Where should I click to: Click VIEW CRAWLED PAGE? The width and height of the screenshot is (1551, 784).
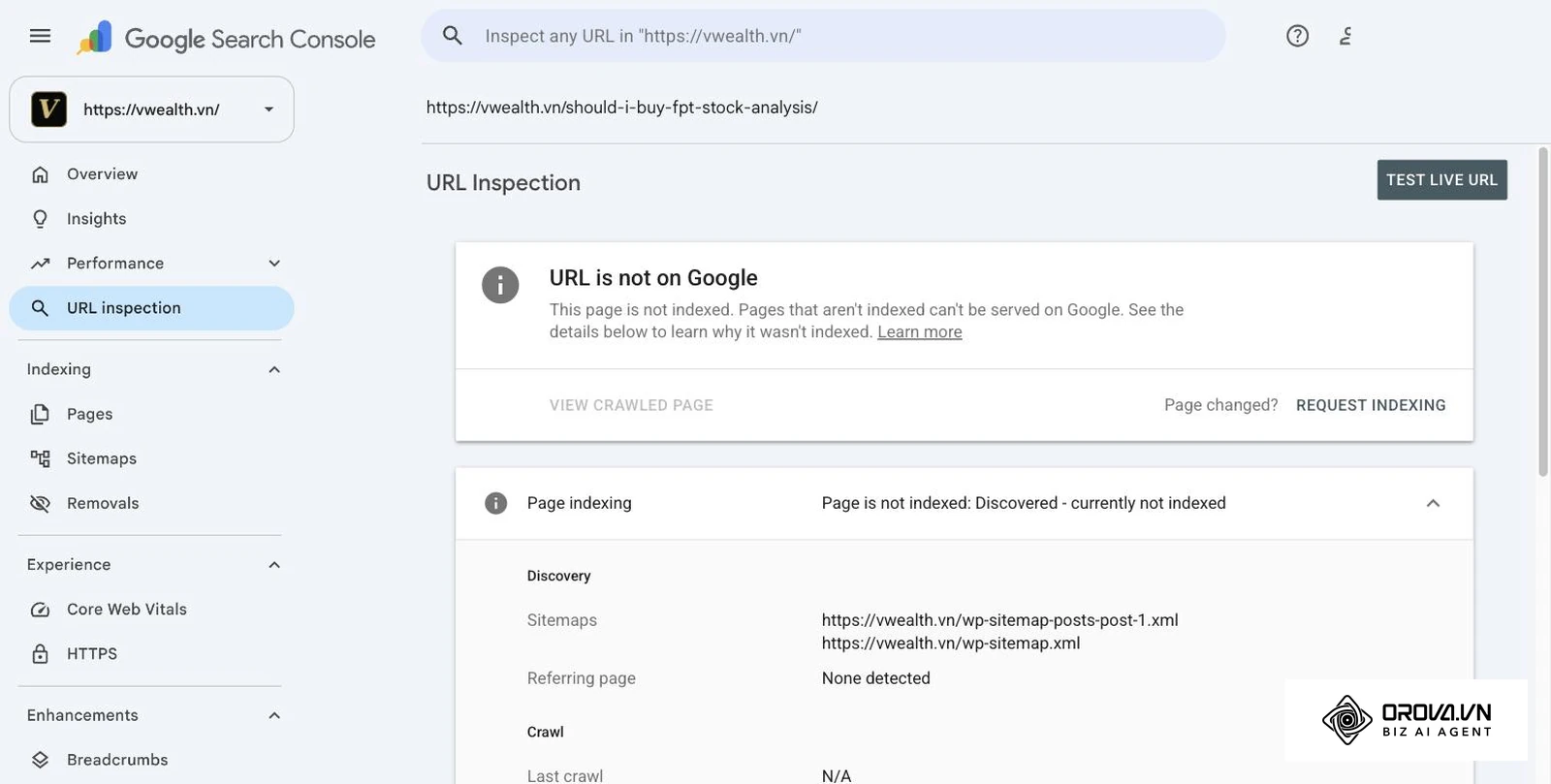(631, 405)
